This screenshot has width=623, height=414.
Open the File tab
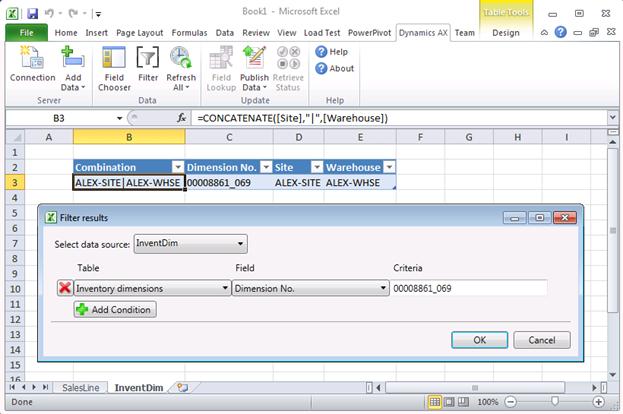[x=27, y=33]
